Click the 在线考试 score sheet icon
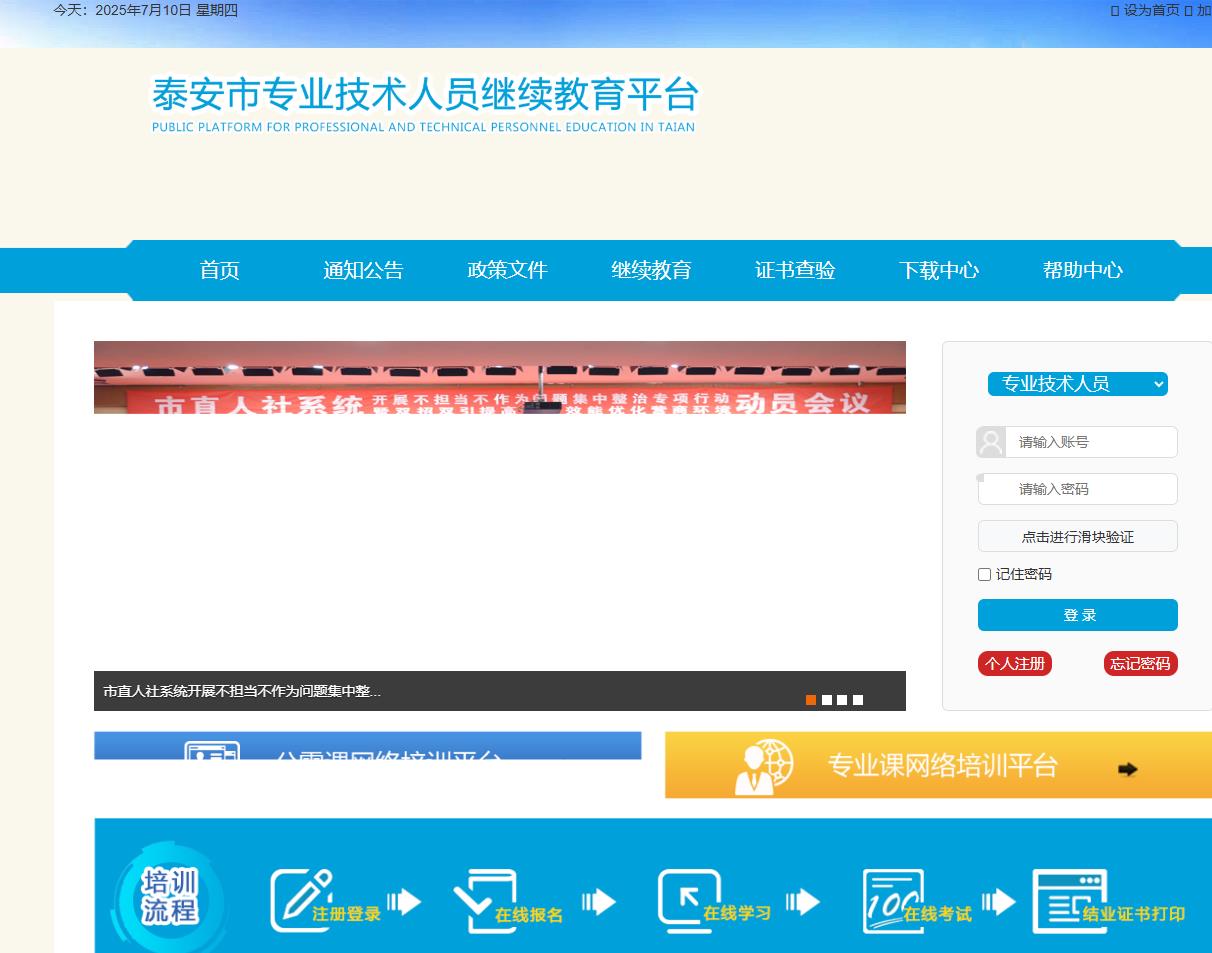Image resolution: width=1212 pixels, height=953 pixels. point(892,900)
